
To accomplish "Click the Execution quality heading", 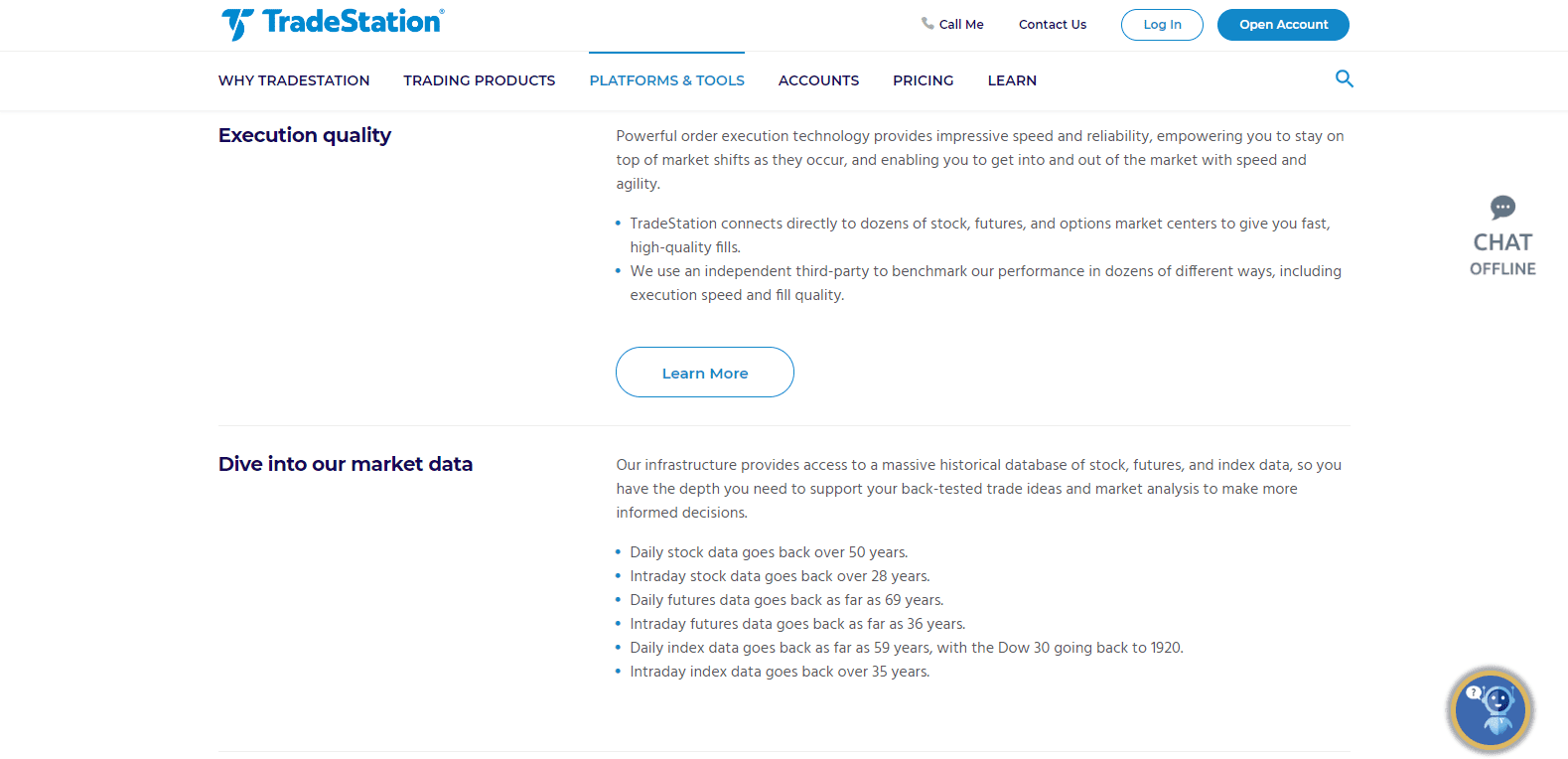I will pos(305,135).
